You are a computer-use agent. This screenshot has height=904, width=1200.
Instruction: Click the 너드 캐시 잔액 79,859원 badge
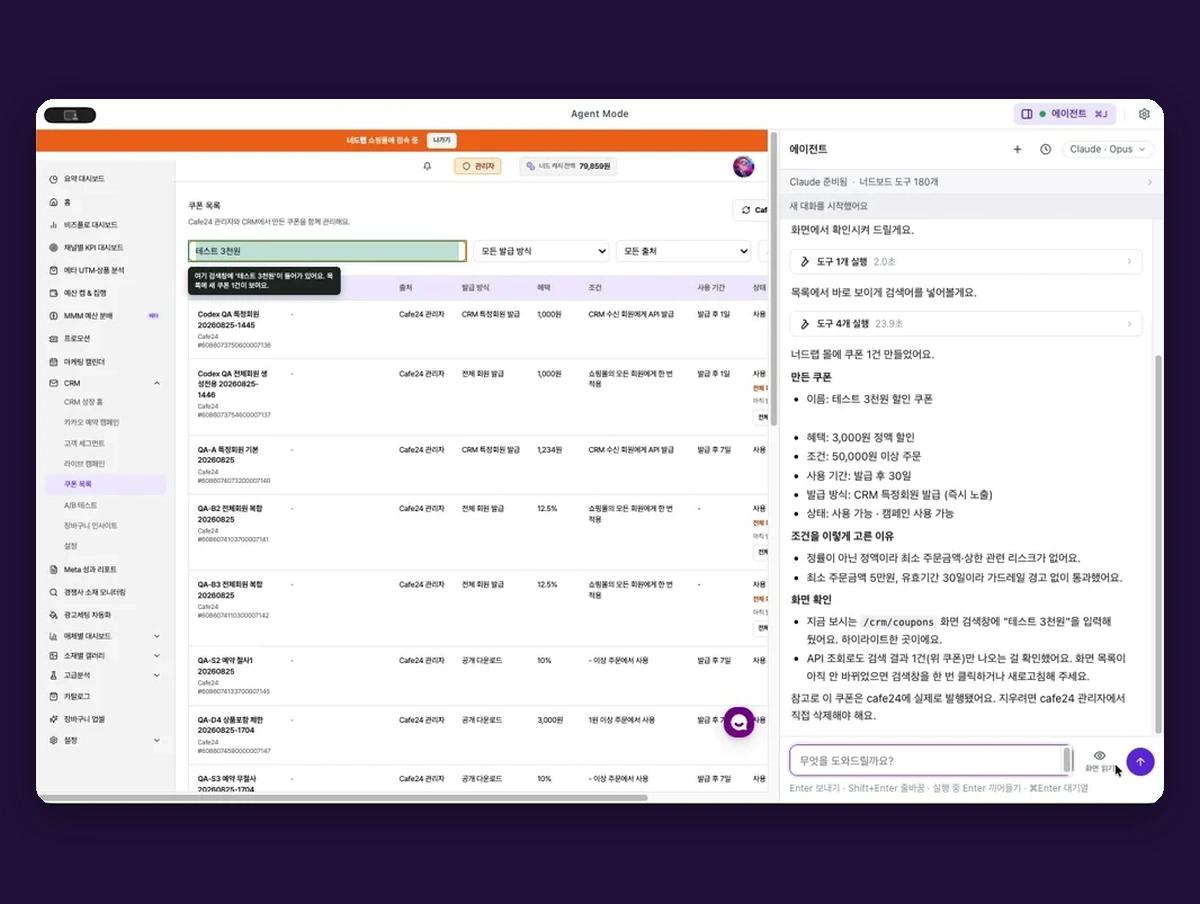568,166
